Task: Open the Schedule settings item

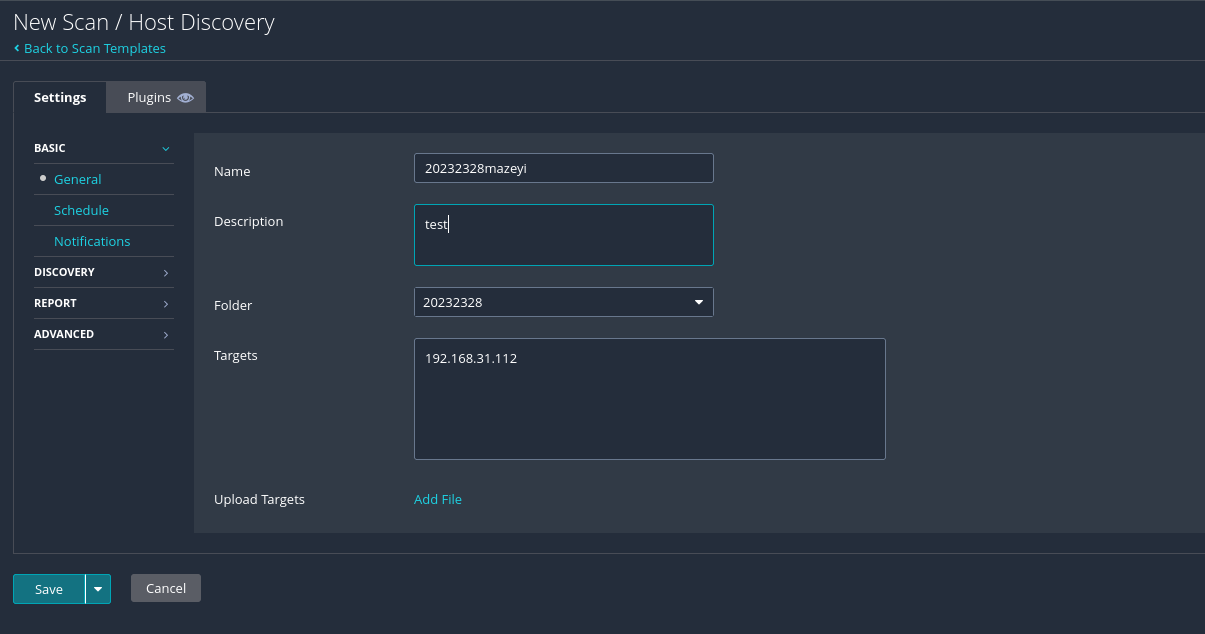Action: (81, 211)
